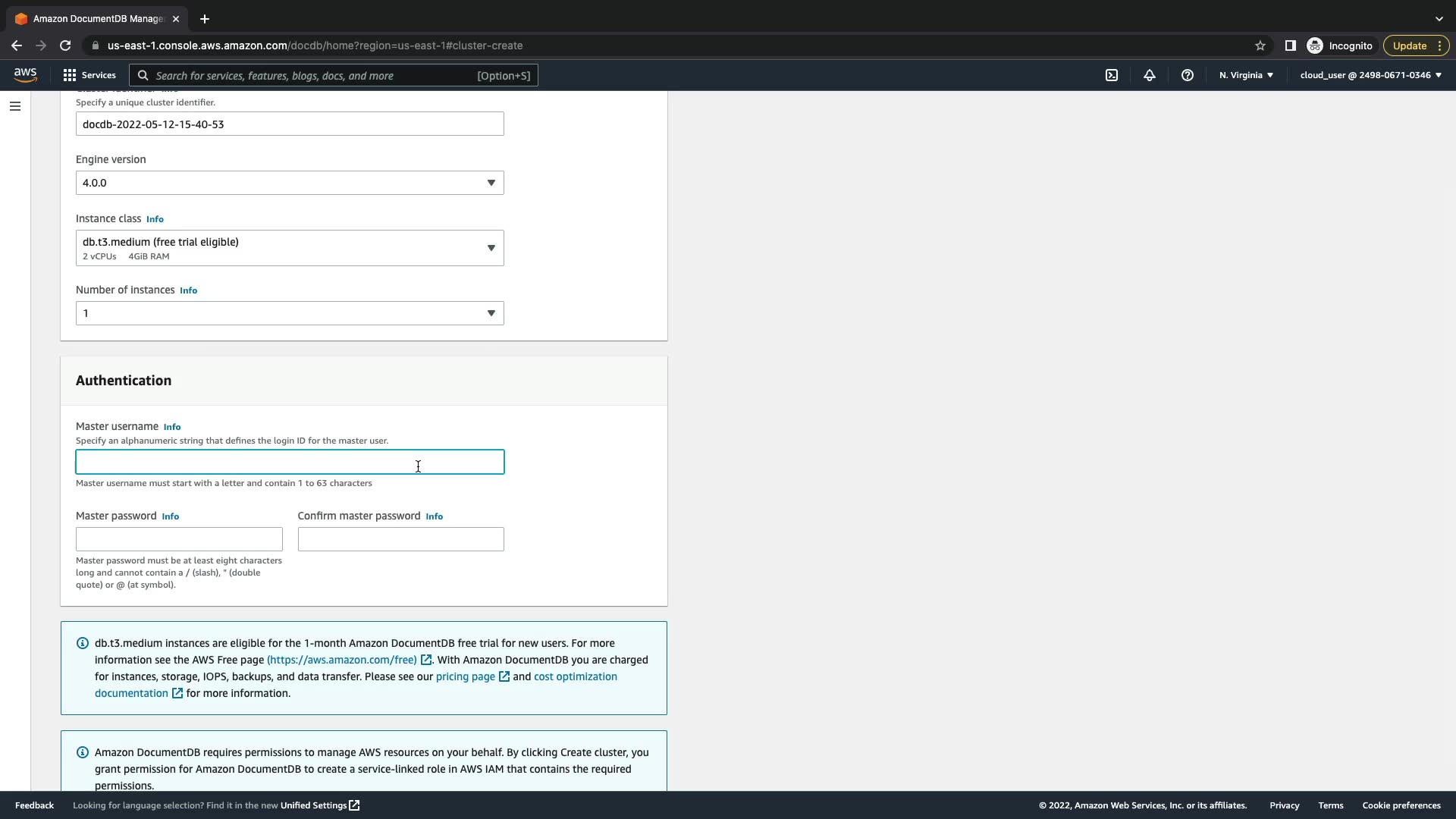Open the browser side panel icon
The height and width of the screenshot is (819, 1456).
pyautogui.click(x=1290, y=45)
